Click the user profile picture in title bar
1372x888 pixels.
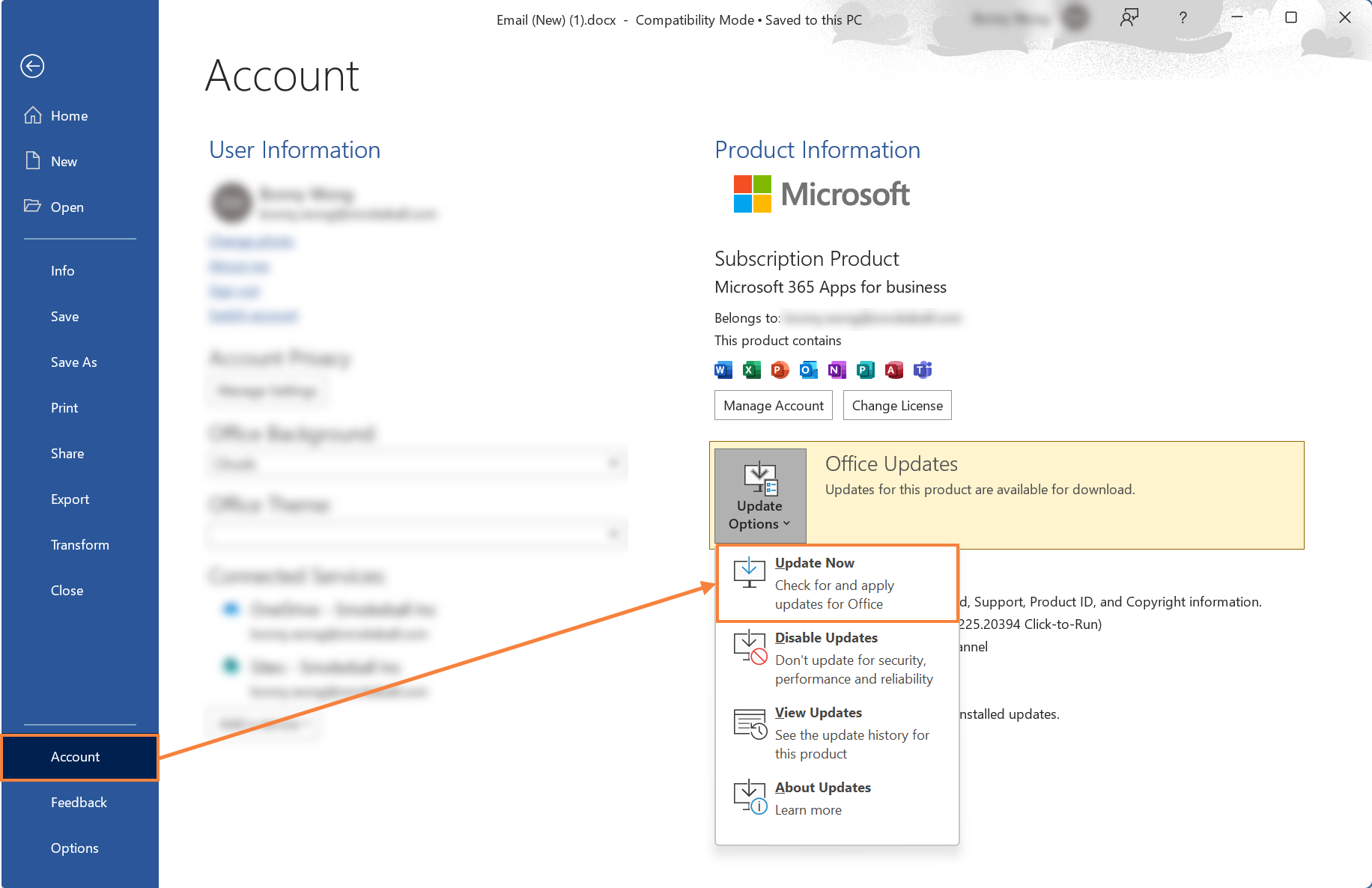coord(1076,17)
